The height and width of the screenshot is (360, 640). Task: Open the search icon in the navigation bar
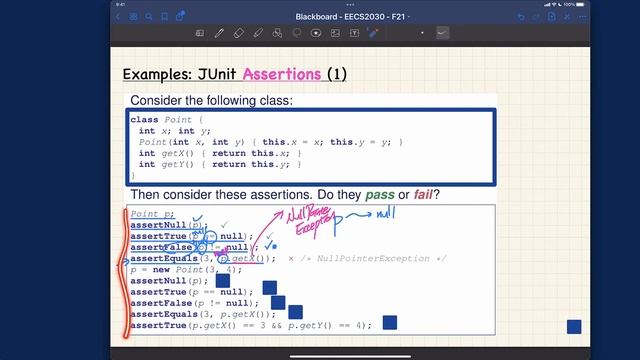click(x=149, y=17)
